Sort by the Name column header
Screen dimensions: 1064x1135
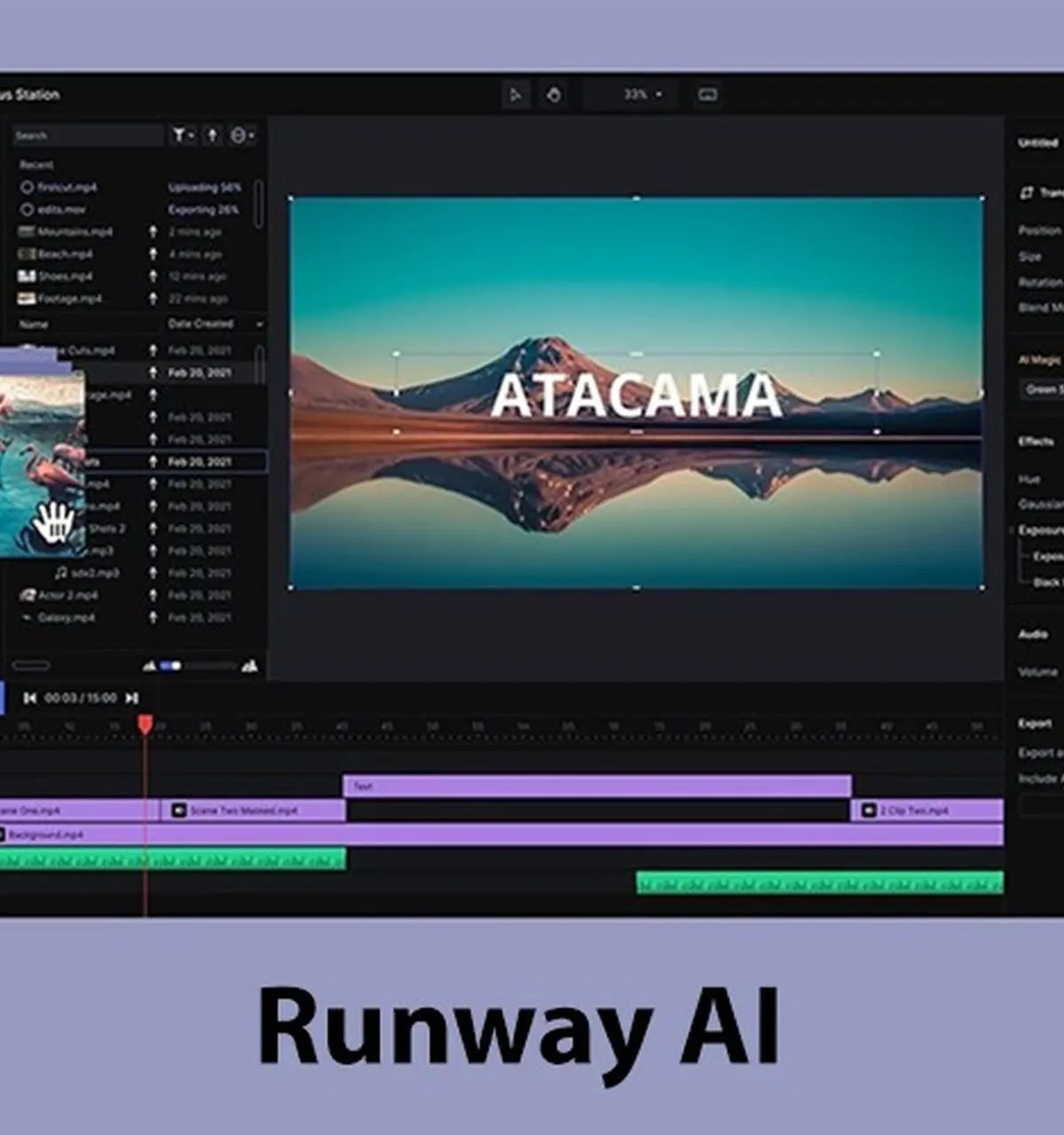[x=34, y=324]
